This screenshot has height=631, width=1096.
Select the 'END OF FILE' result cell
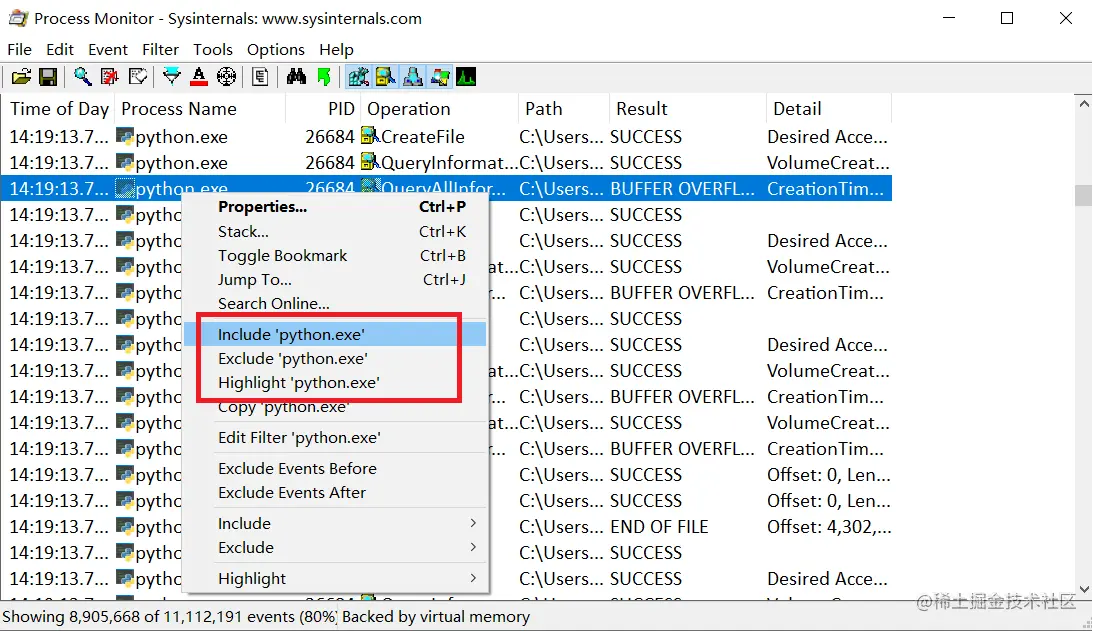tap(659, 527)
